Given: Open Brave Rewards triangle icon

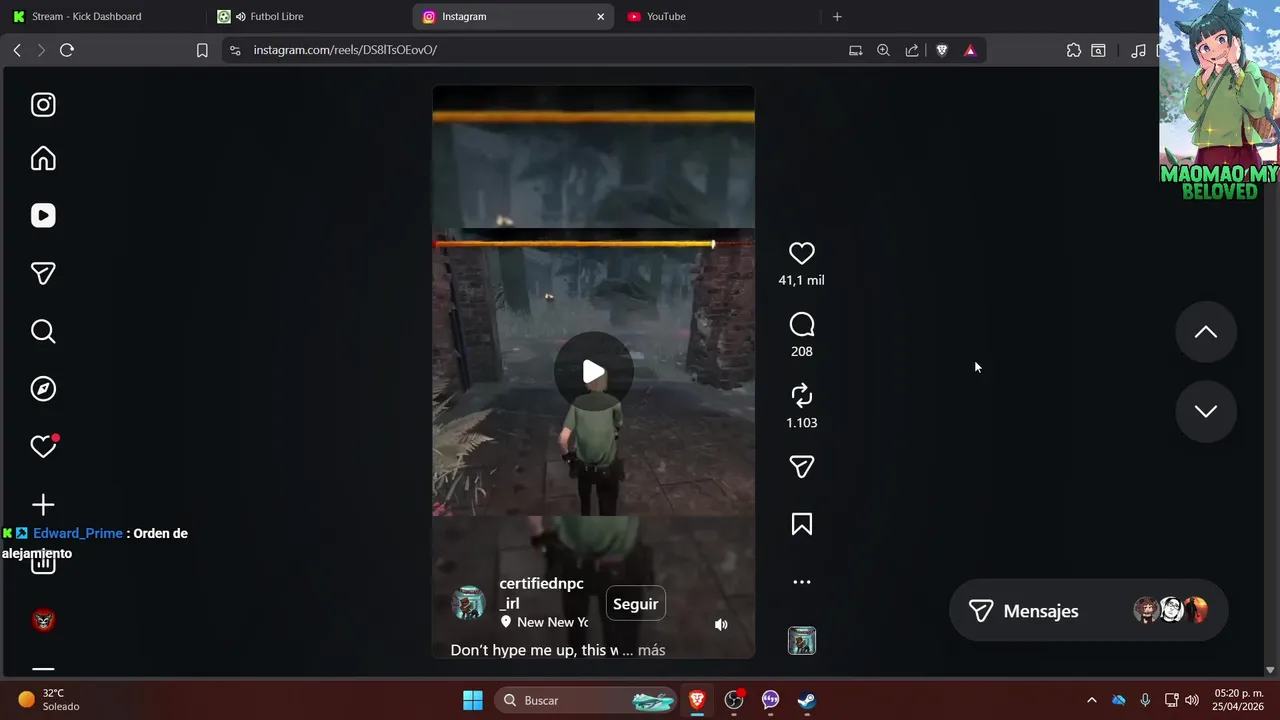Looking at the screenshot, I should [x=970, y=50].
